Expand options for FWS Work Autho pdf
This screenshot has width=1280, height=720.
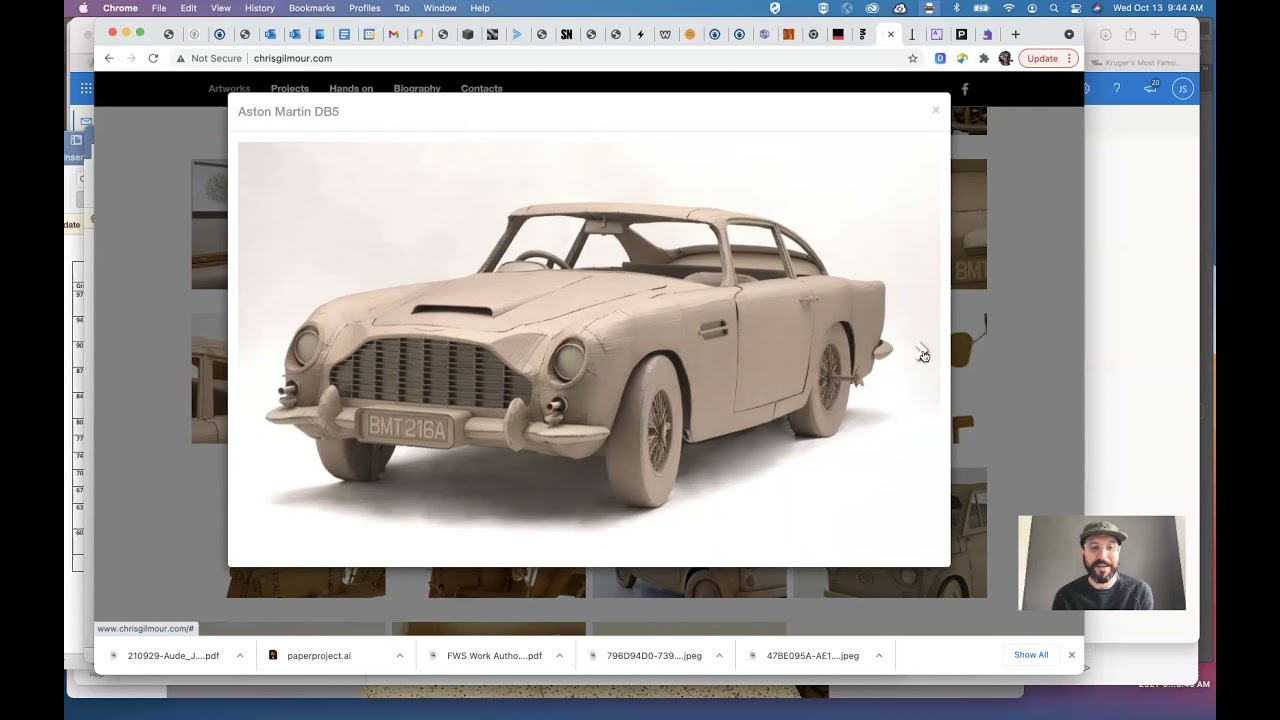coord(559,656)
